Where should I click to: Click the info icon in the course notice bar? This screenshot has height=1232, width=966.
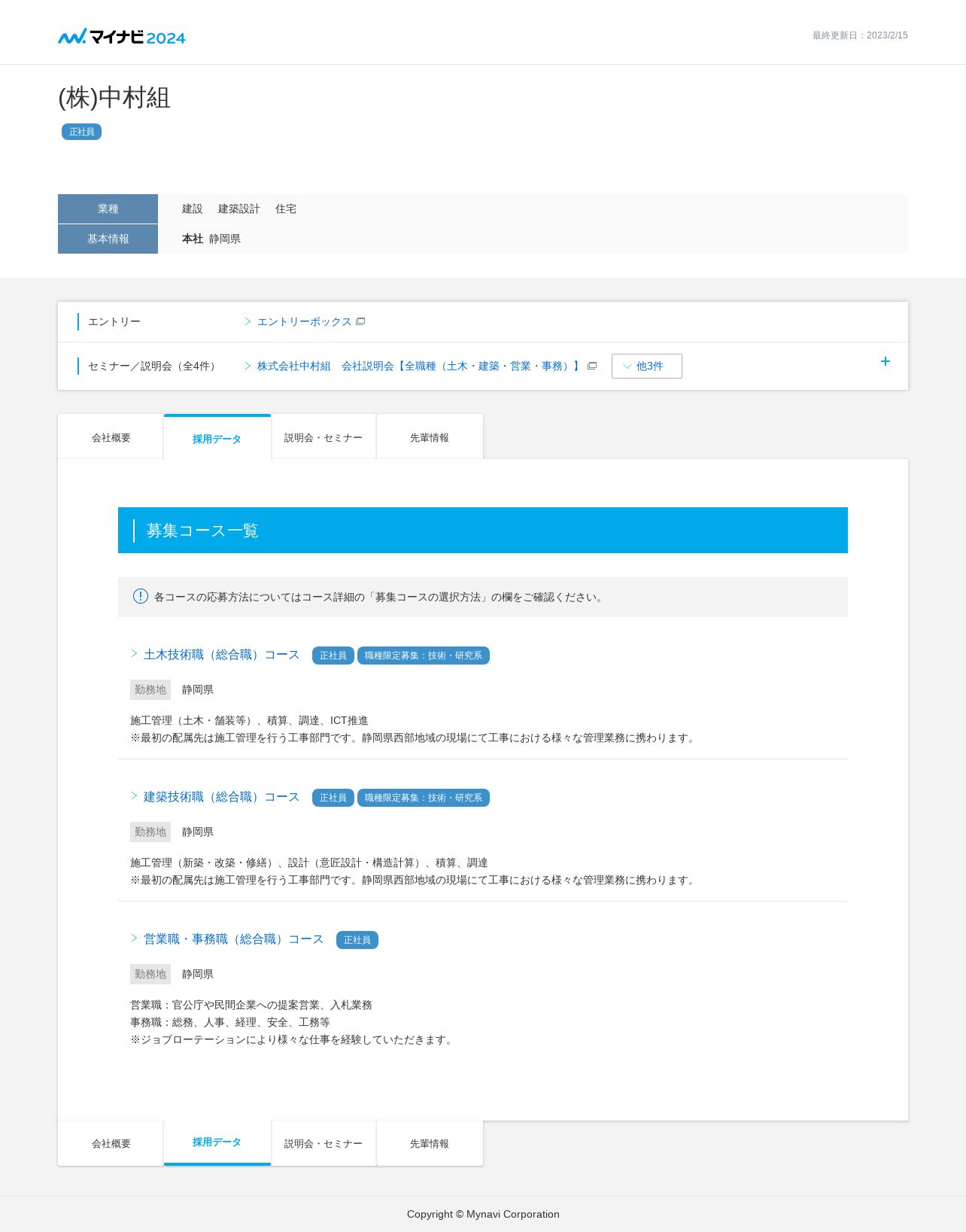point(141,596)
